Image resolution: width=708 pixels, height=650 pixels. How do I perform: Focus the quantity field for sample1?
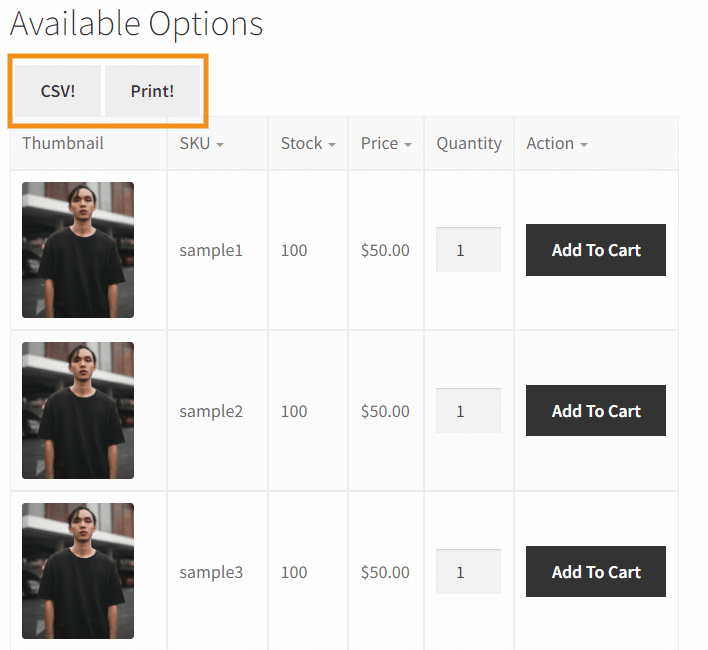click(468, 250)
